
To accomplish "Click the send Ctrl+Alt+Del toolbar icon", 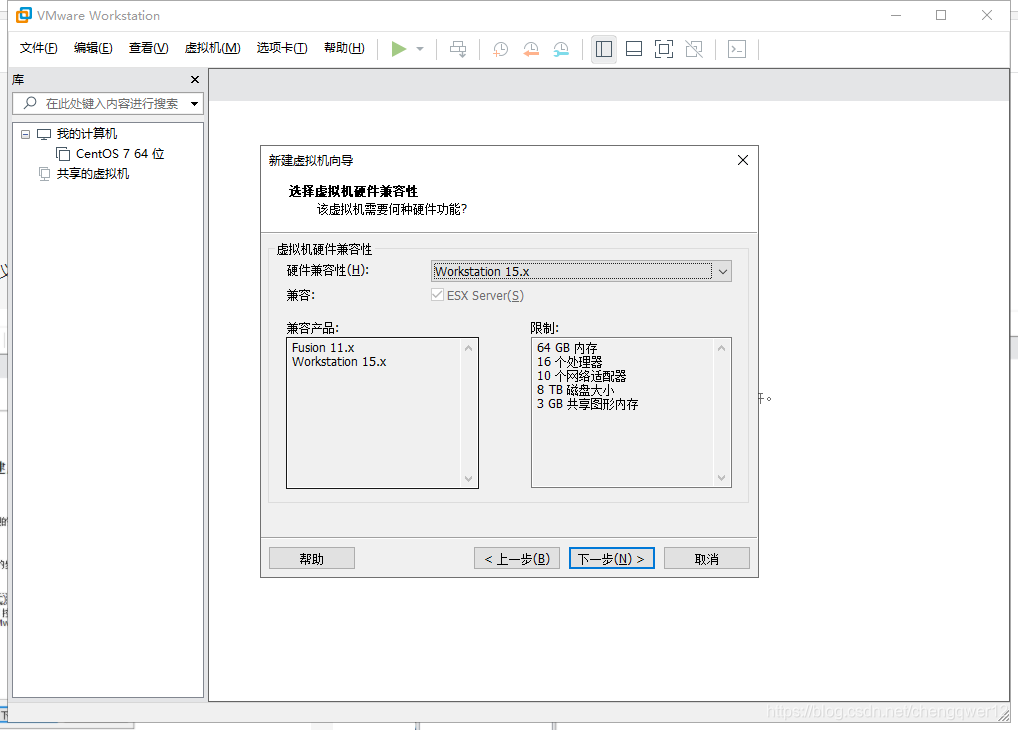I will click(458, 49).
